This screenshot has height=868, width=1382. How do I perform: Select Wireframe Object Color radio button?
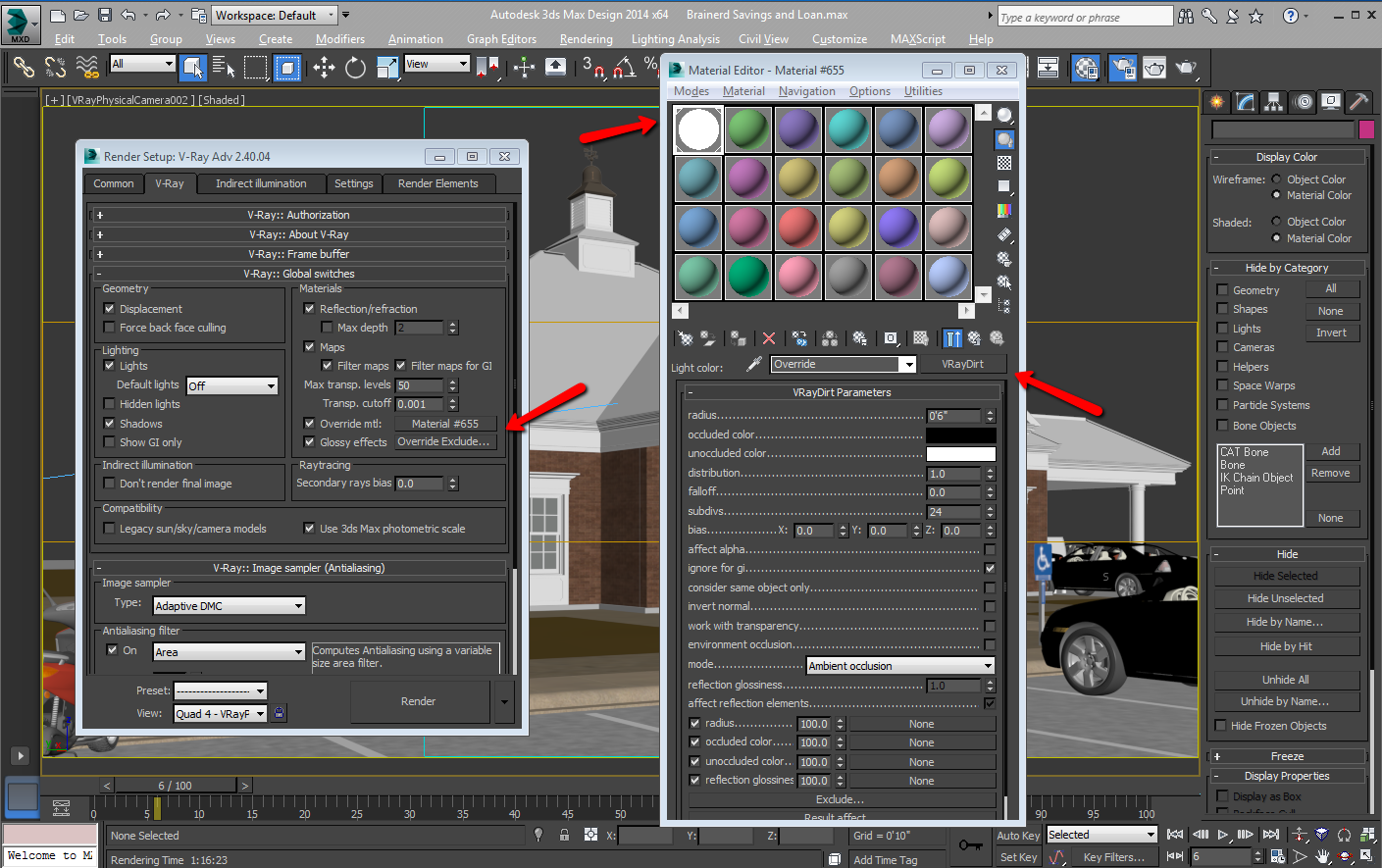pos(1276,179)
